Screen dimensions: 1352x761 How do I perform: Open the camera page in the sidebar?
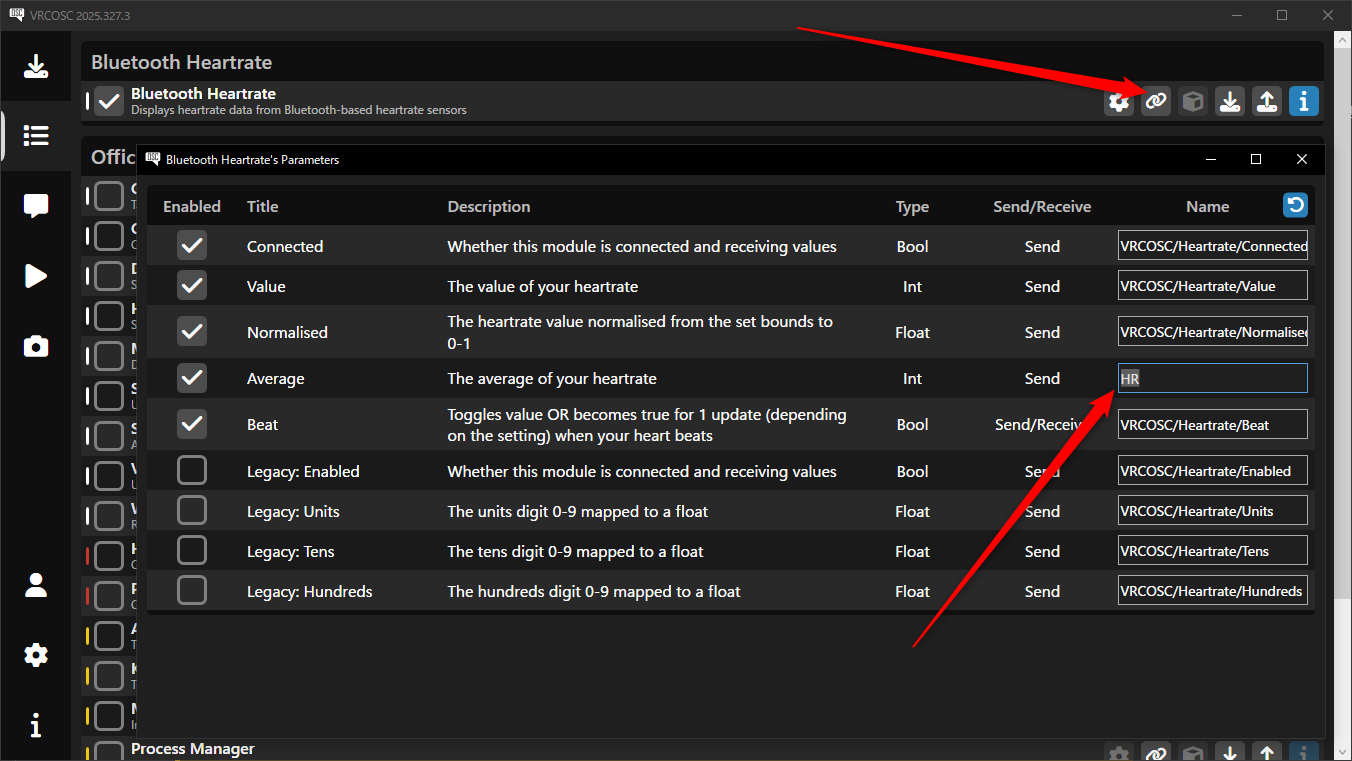(x=36, y=346)
